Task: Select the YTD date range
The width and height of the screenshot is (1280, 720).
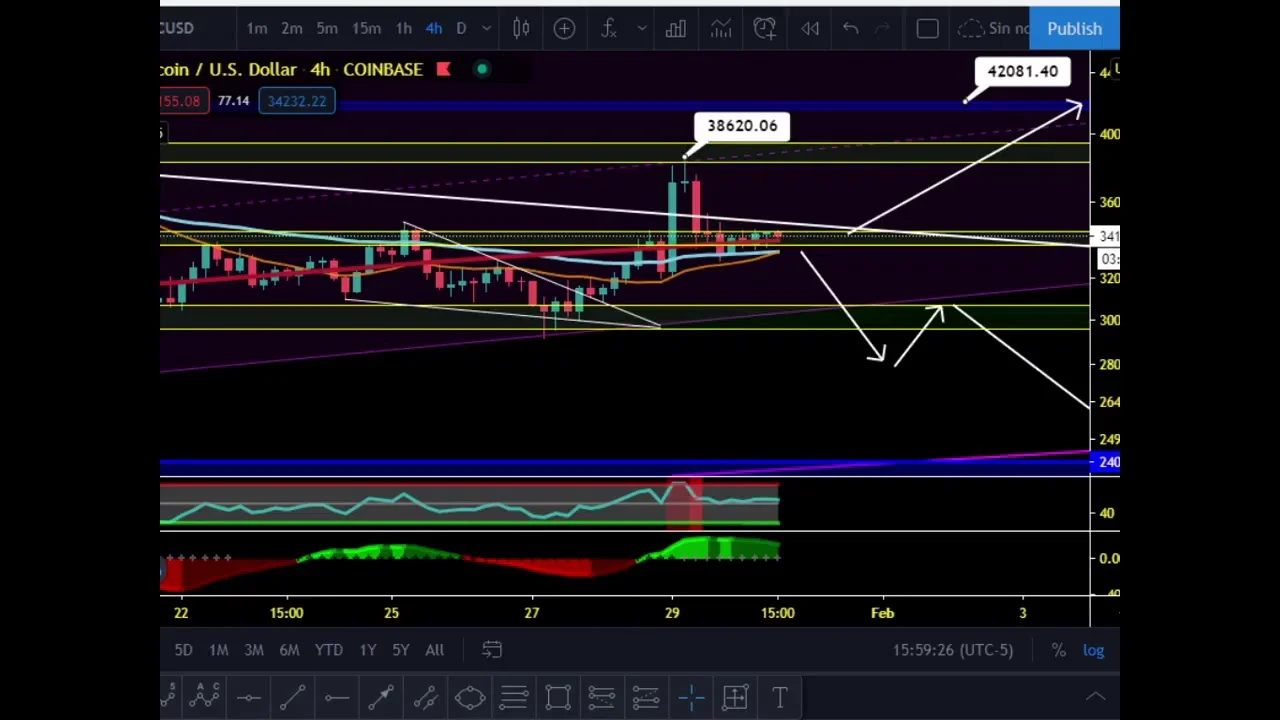Action: (328, 650)
